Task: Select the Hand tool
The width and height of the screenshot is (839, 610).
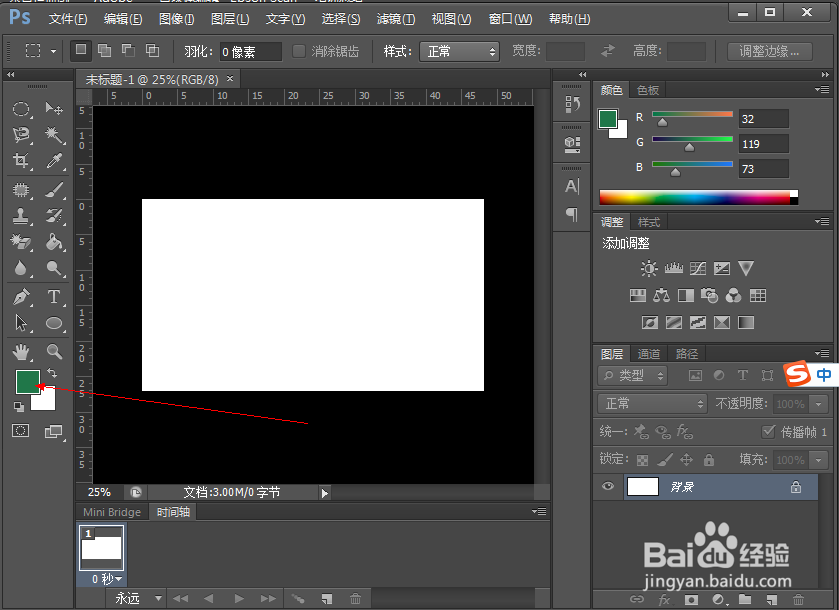Action: [x=21, y=352]
